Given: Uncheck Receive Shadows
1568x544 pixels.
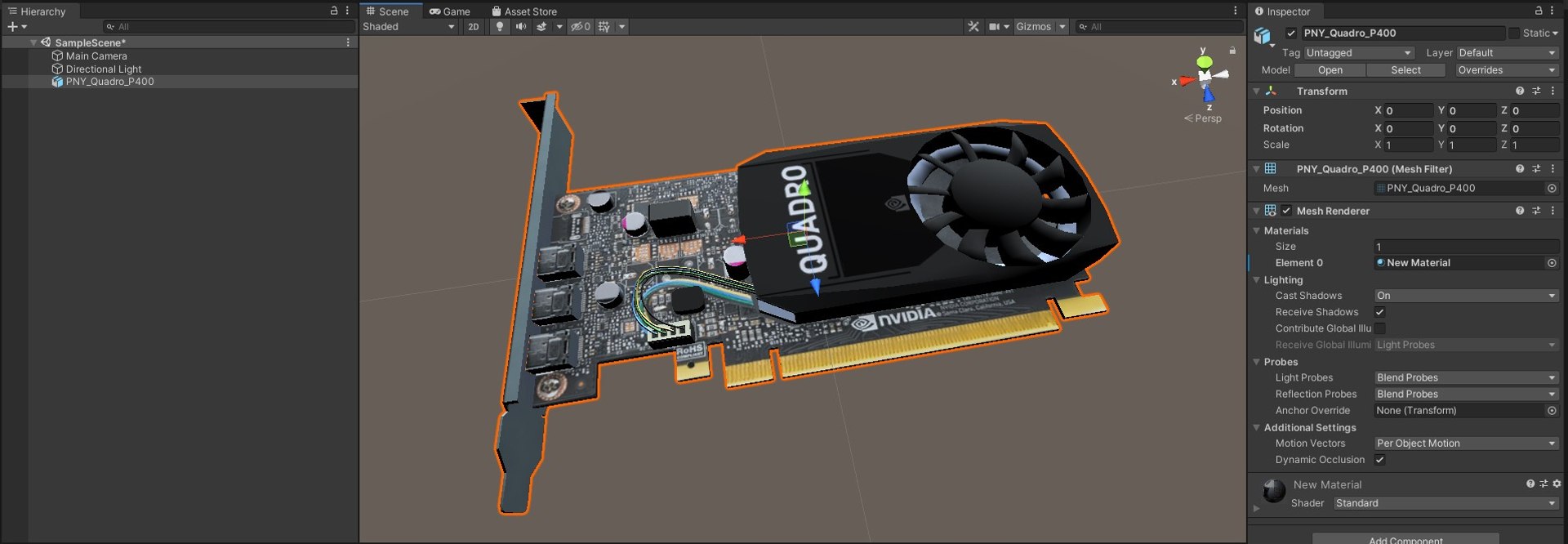Looking at the screenshot, I should tap(1379, 312).
